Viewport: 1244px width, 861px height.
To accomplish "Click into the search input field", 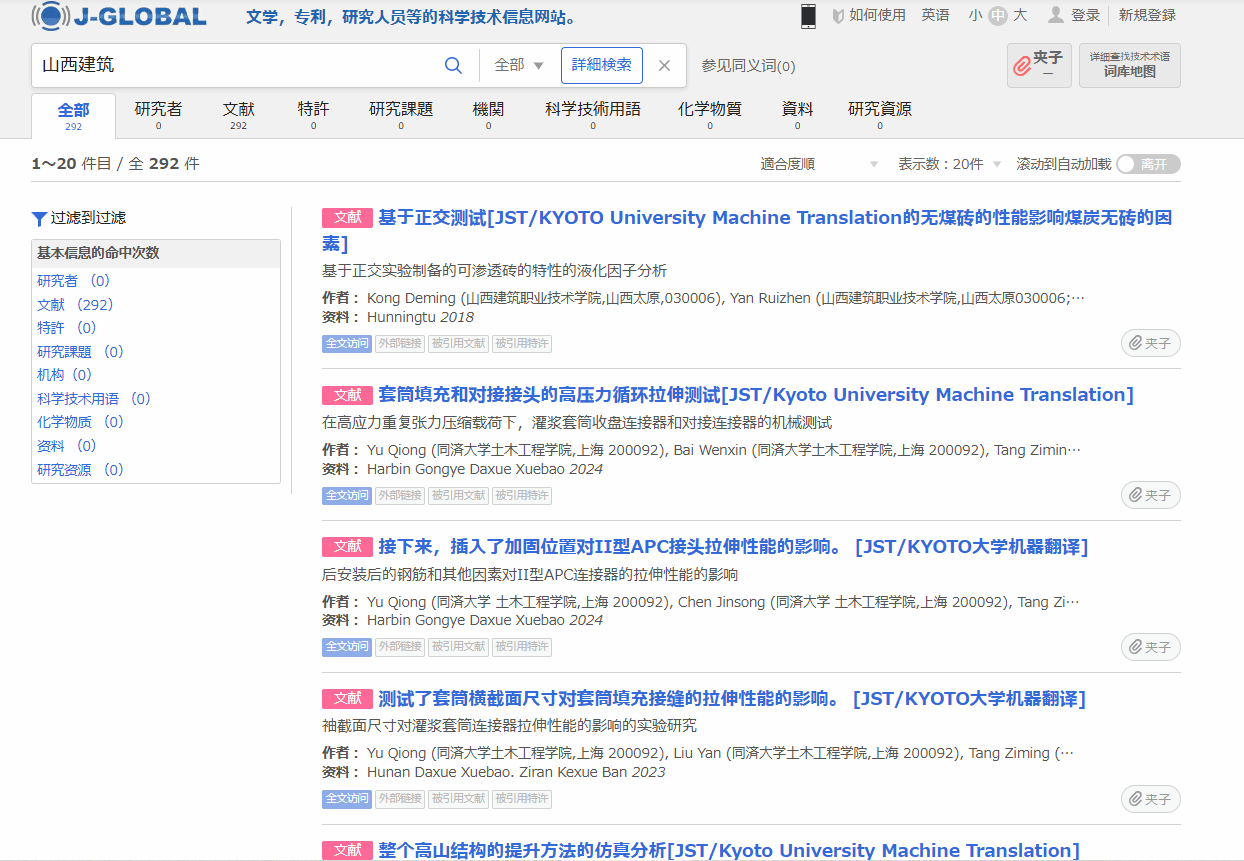I will 235,66.
